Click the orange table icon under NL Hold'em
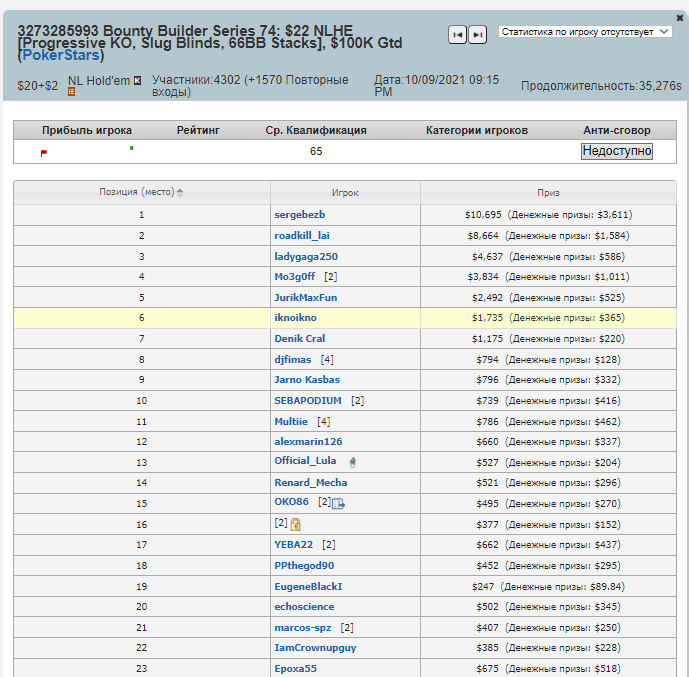This screenshot has width=689, height=677. (x=72, y=92)
